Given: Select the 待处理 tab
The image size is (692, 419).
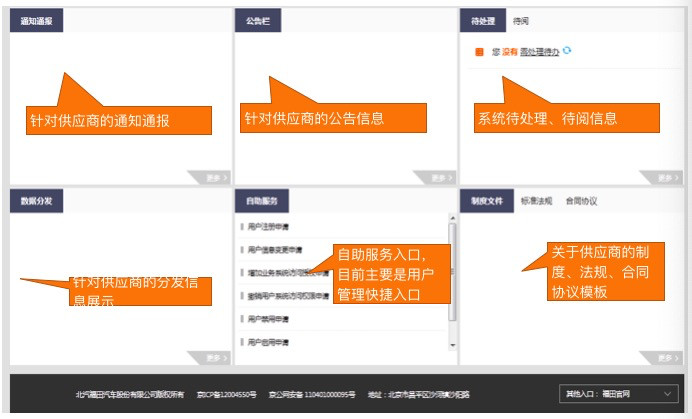Looking at the screenshot, I should click(484, 21).
